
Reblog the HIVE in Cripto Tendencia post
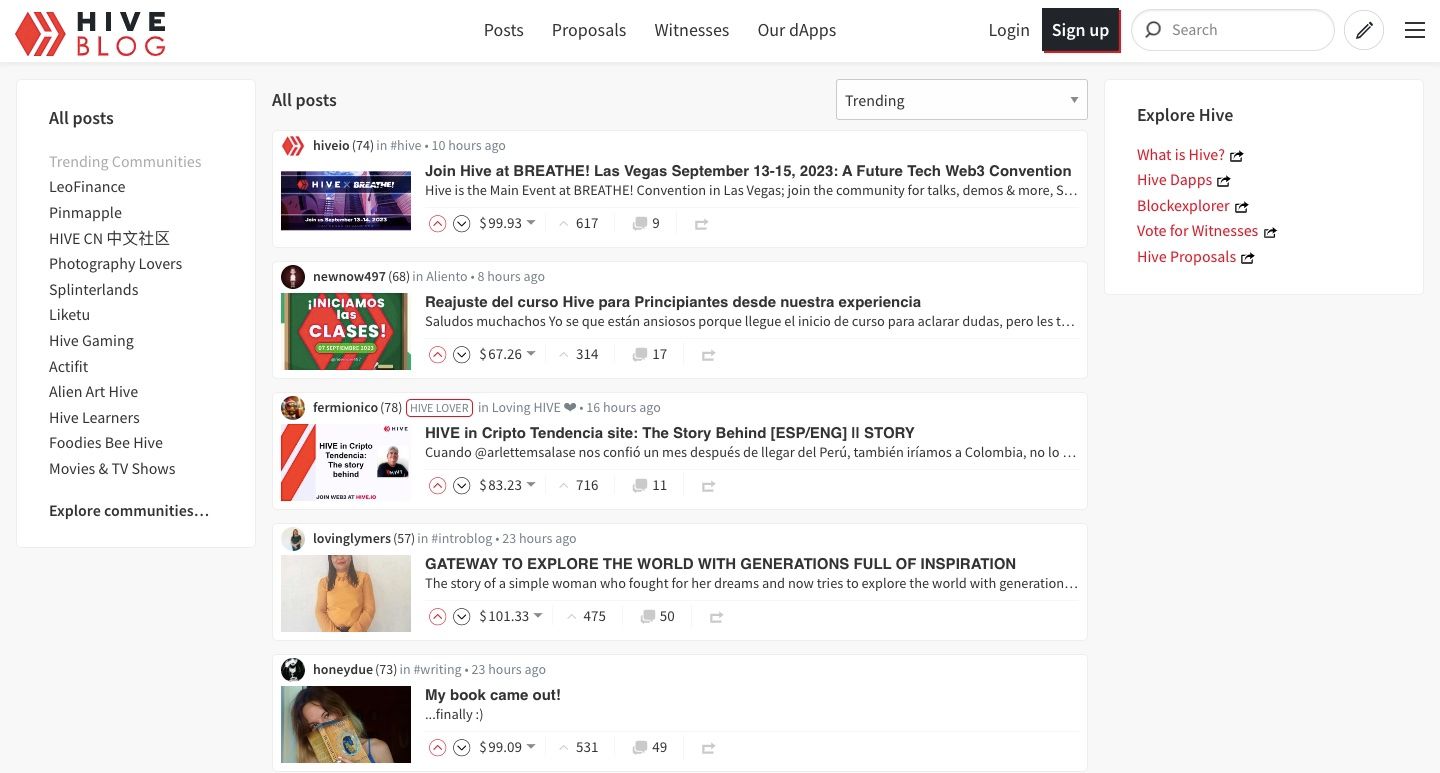click(x=708, y=486)
